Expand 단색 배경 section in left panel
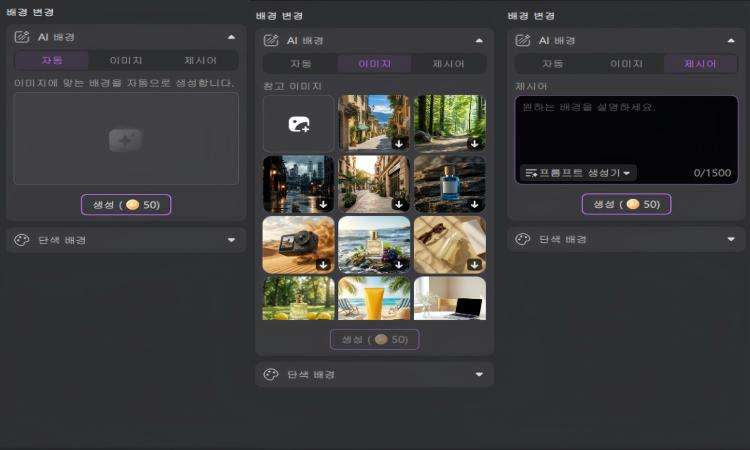Image resolution: width=750 pixels, height=450 pixels. (x=232, y=240)
